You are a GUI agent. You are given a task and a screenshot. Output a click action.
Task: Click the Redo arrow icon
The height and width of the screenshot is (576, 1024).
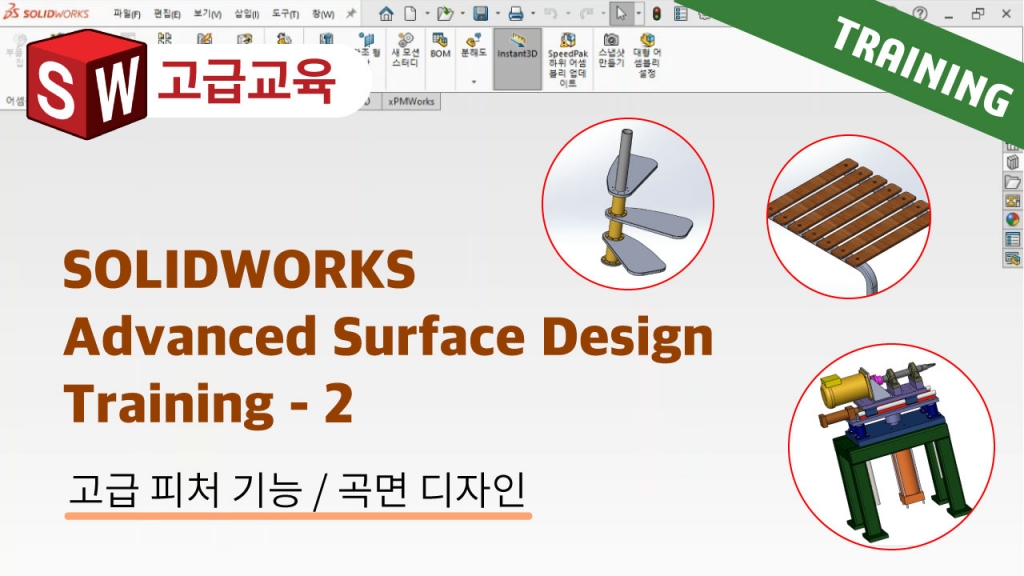tap(586, 13)
